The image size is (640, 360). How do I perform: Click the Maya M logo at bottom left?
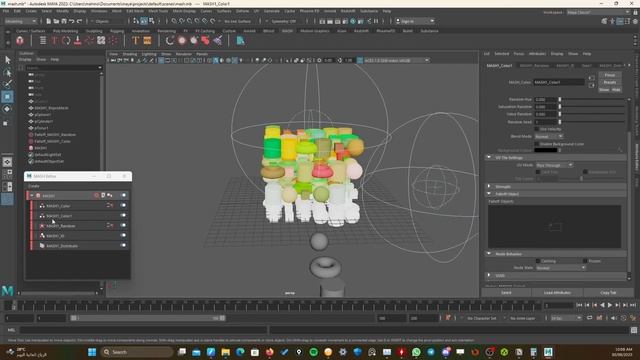click(x=7, y=291)
